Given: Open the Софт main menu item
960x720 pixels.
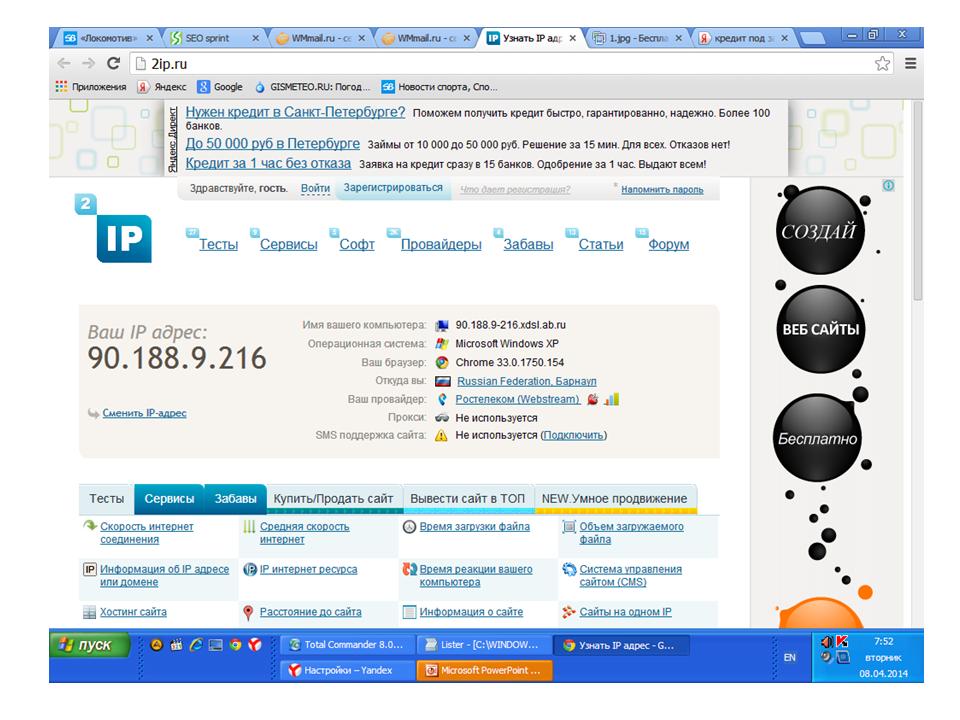Looking at the screenshot, I should click(x=357, y=244).
